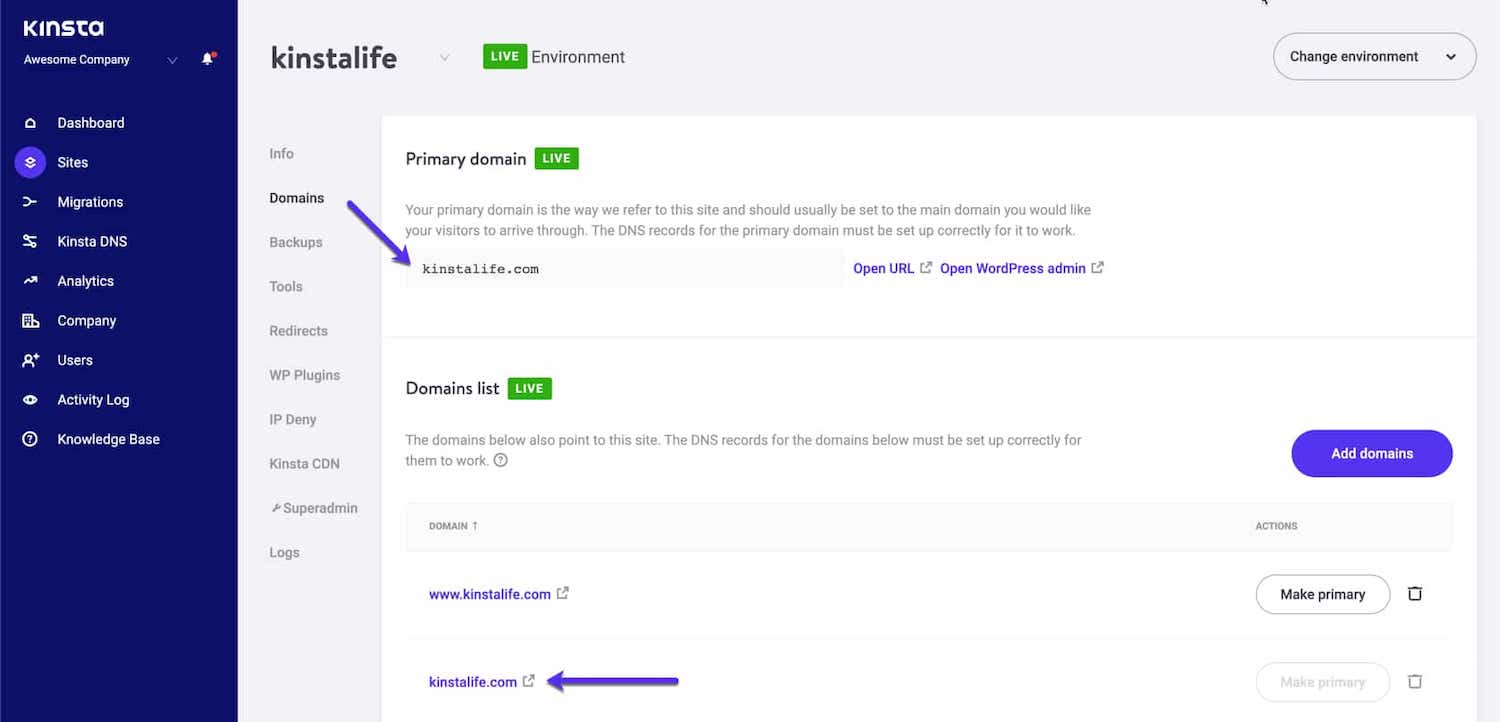View the Analytics section
The image size is (1500, 722).
(84, 280)
